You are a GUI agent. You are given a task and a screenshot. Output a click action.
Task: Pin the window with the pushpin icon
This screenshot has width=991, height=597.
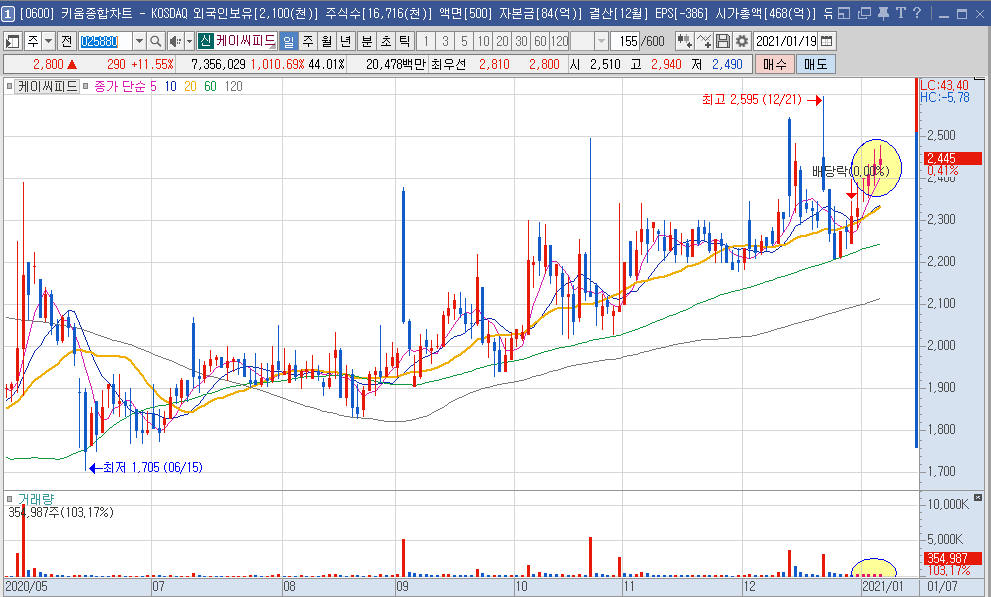883,13
